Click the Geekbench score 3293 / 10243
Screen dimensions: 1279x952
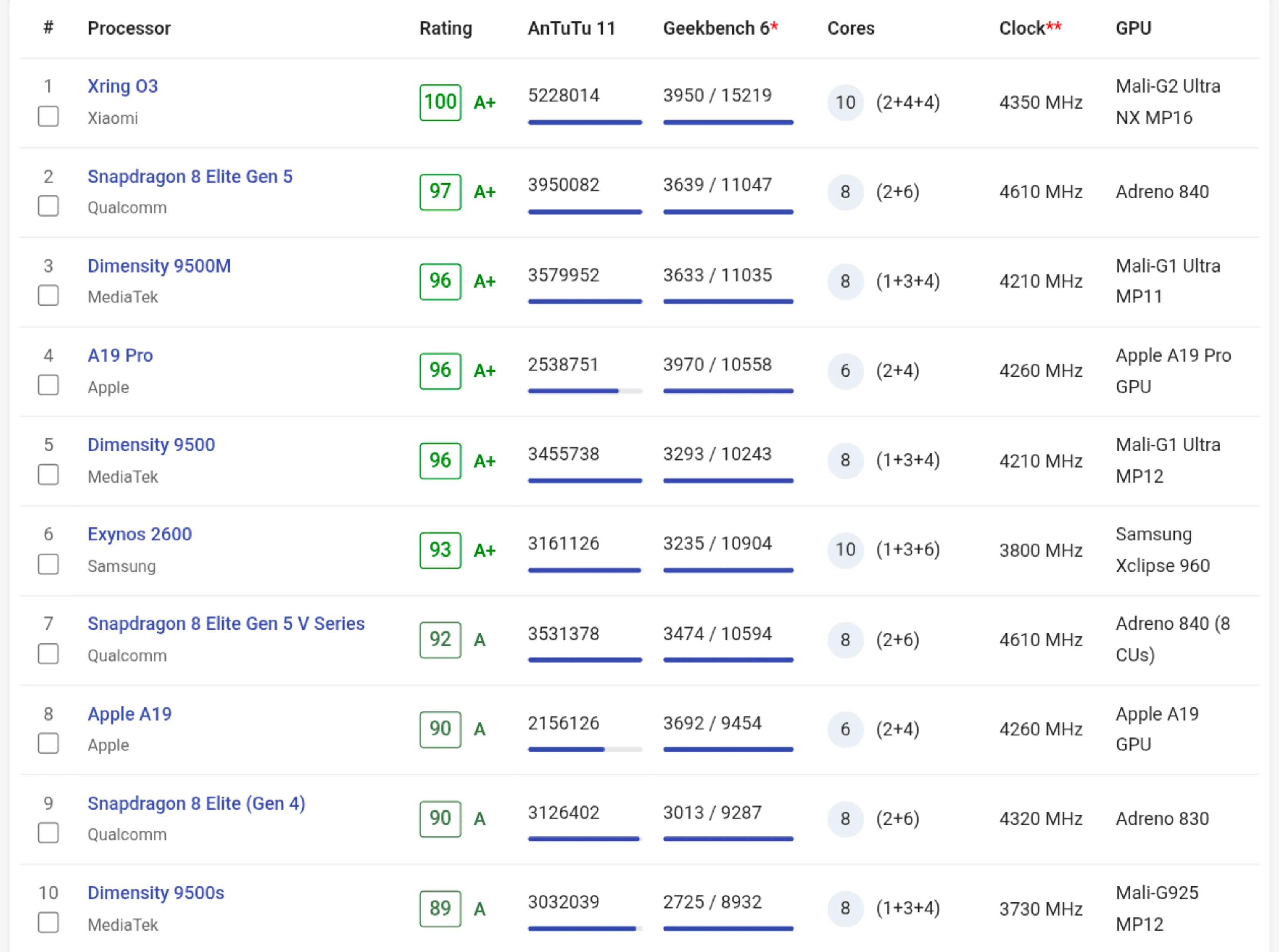[717, 454]
